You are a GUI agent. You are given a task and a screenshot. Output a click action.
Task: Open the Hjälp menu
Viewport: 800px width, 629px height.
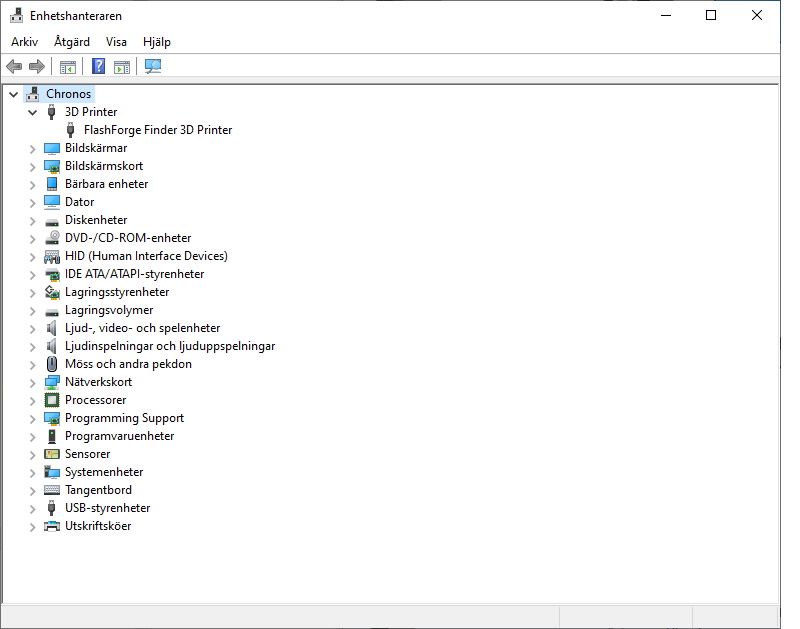[x=157, y=42]
